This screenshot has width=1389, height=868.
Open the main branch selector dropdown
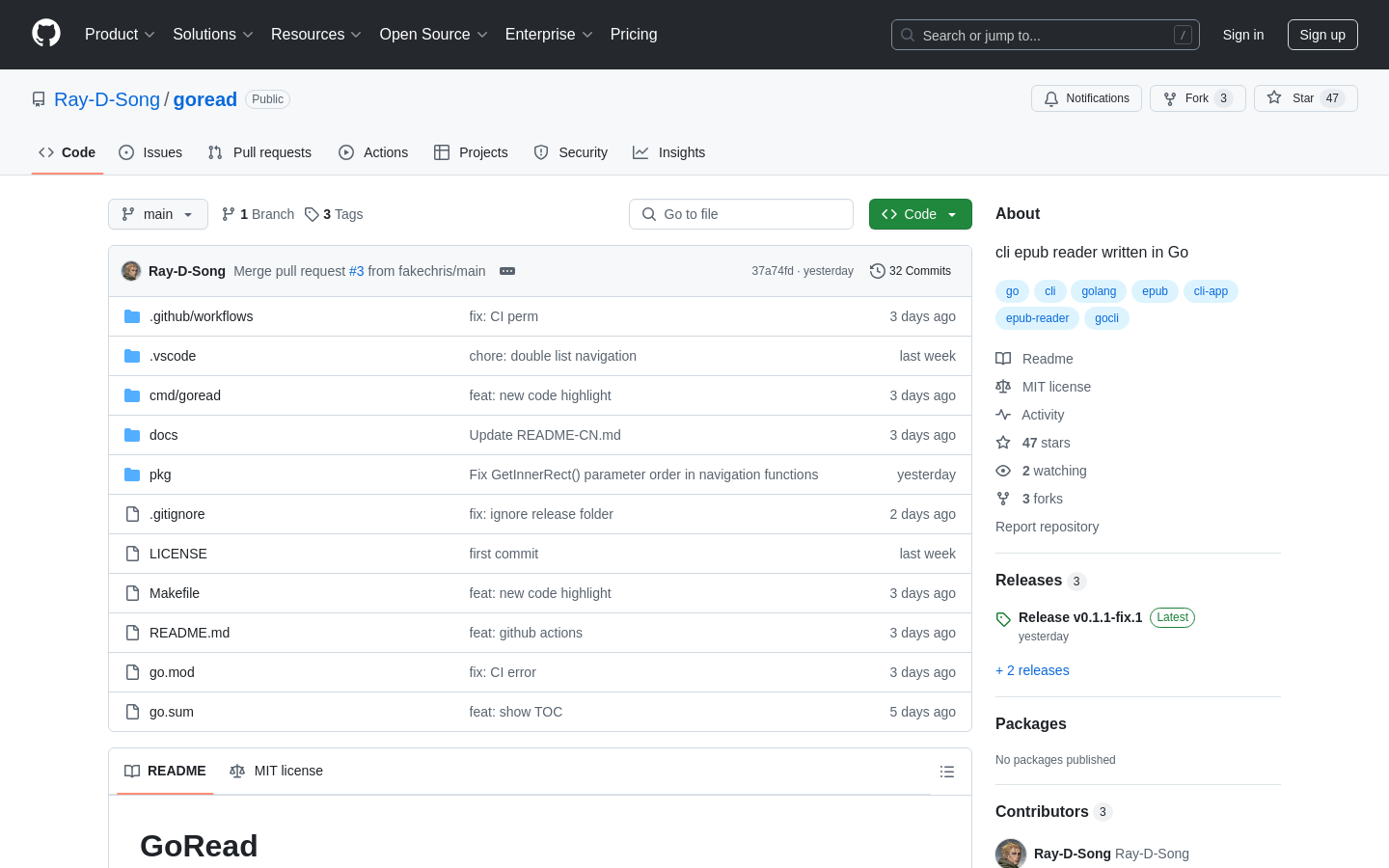click(x=158, y=214)
